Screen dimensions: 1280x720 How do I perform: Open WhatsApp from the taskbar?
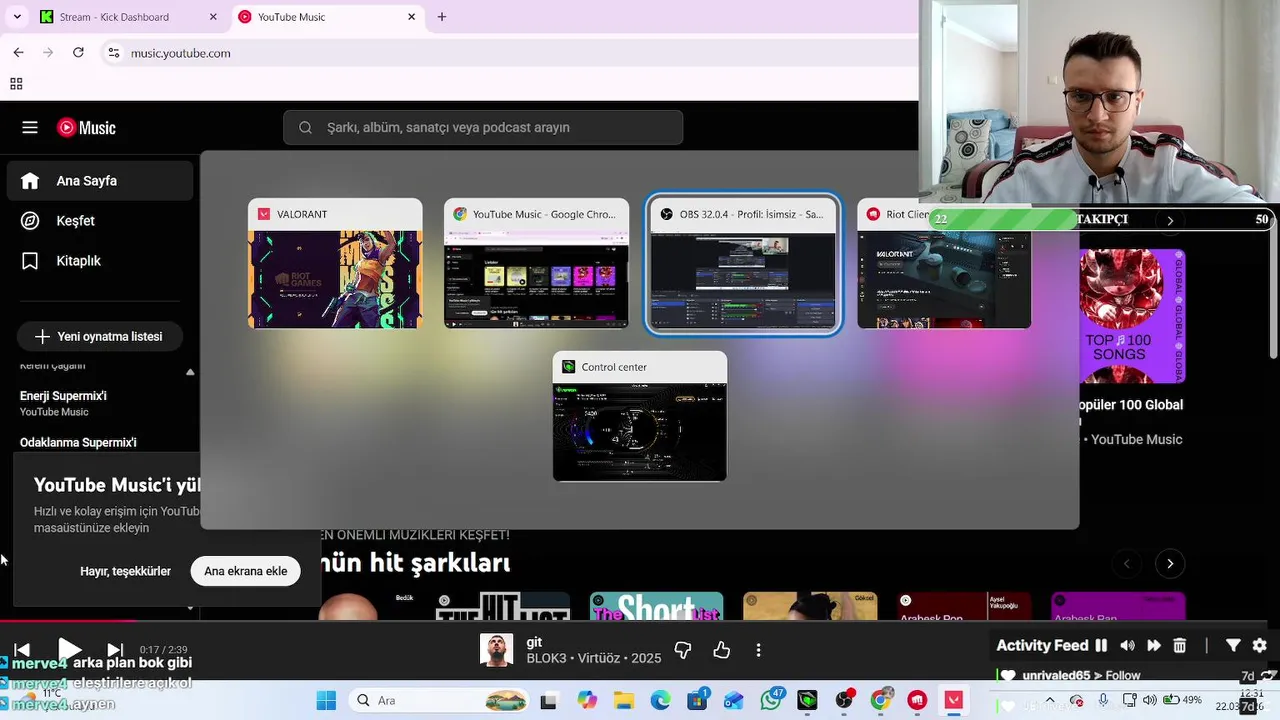(771, 701)
